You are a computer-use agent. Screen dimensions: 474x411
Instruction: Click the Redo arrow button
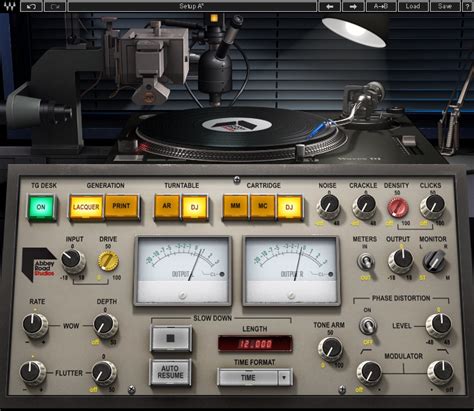click(55, 6)
